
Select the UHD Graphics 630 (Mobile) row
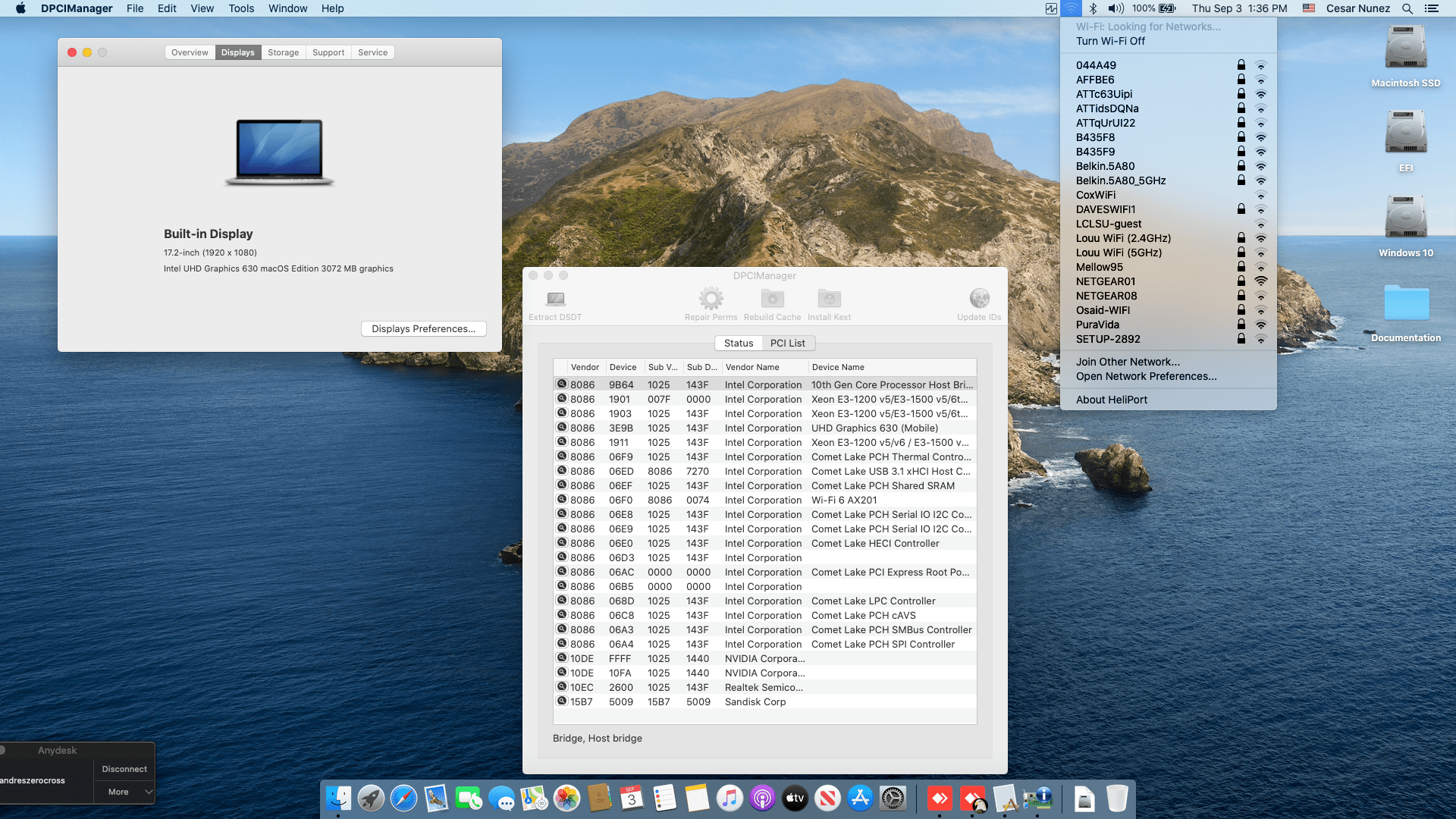(765, 428)
